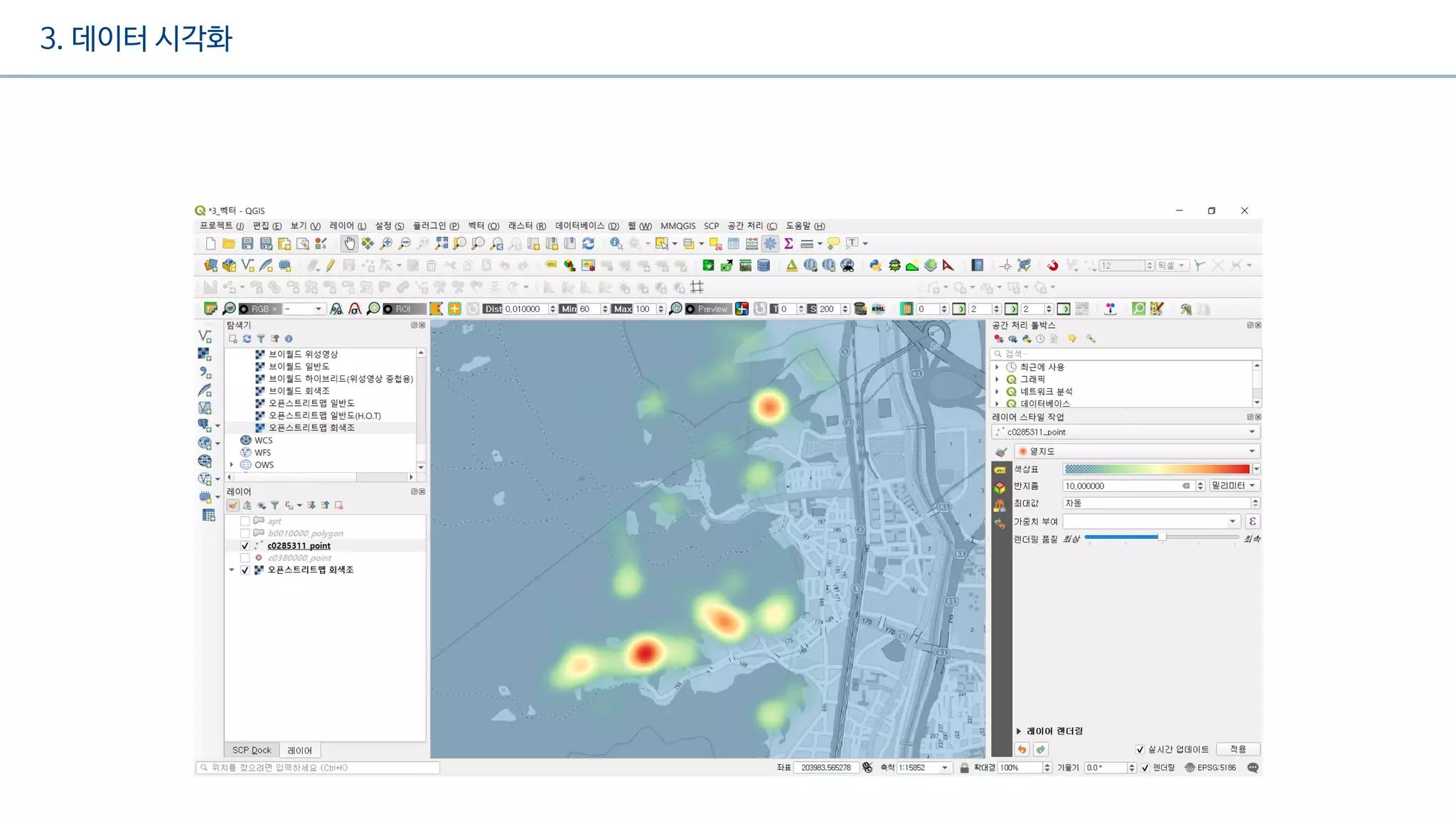This screenshot has width=1456, height=819.
Task: Click the Save Project floppy icon
Action: pos(247,244)
